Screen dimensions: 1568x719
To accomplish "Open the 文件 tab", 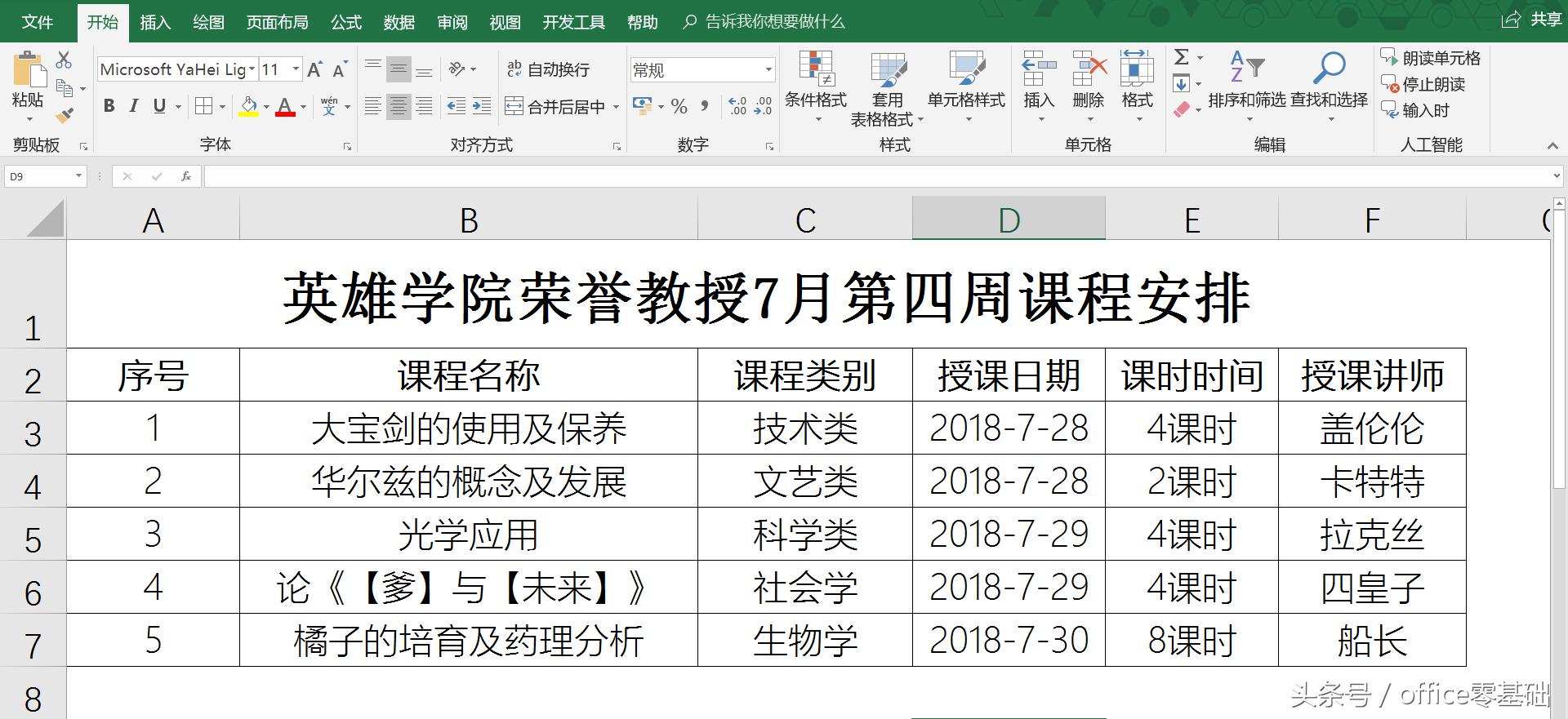I will point(38,22).
